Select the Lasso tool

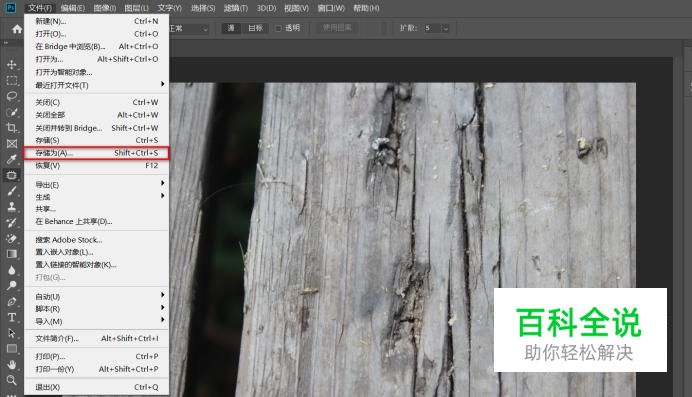[x=12, y=96]
